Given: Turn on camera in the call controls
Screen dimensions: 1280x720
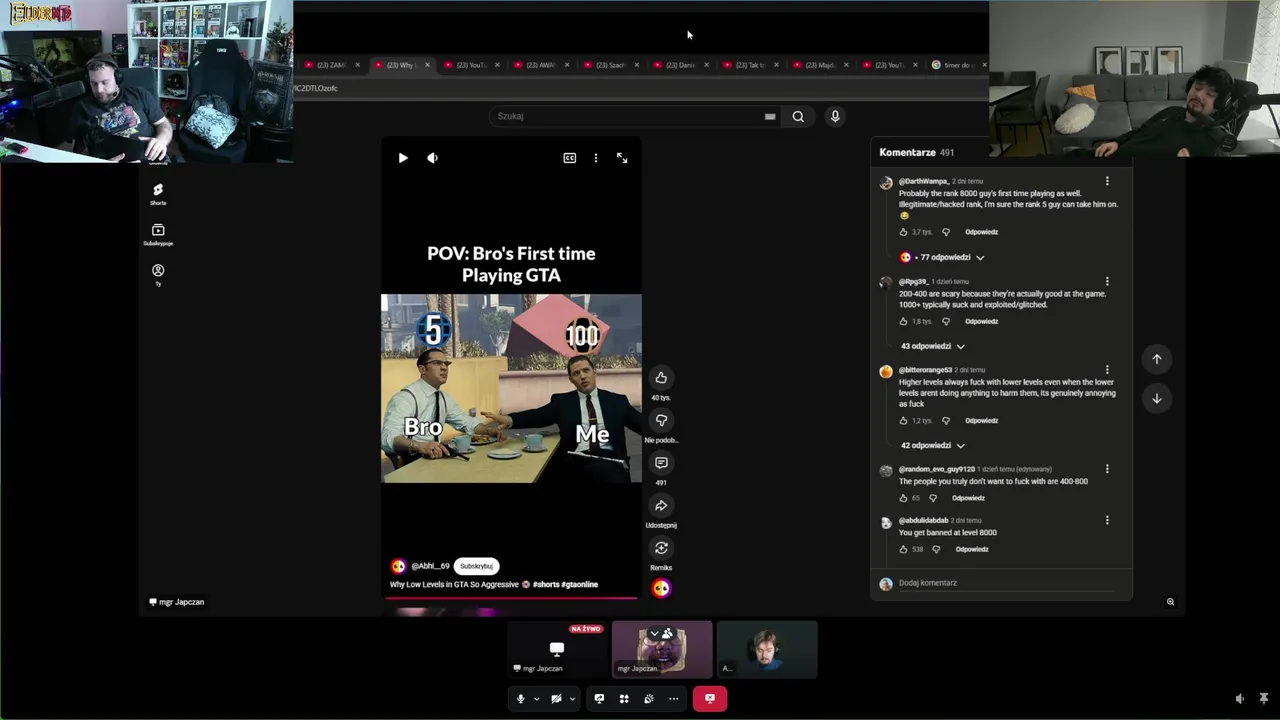Looking at the screenshot, I should click(556, 699).
